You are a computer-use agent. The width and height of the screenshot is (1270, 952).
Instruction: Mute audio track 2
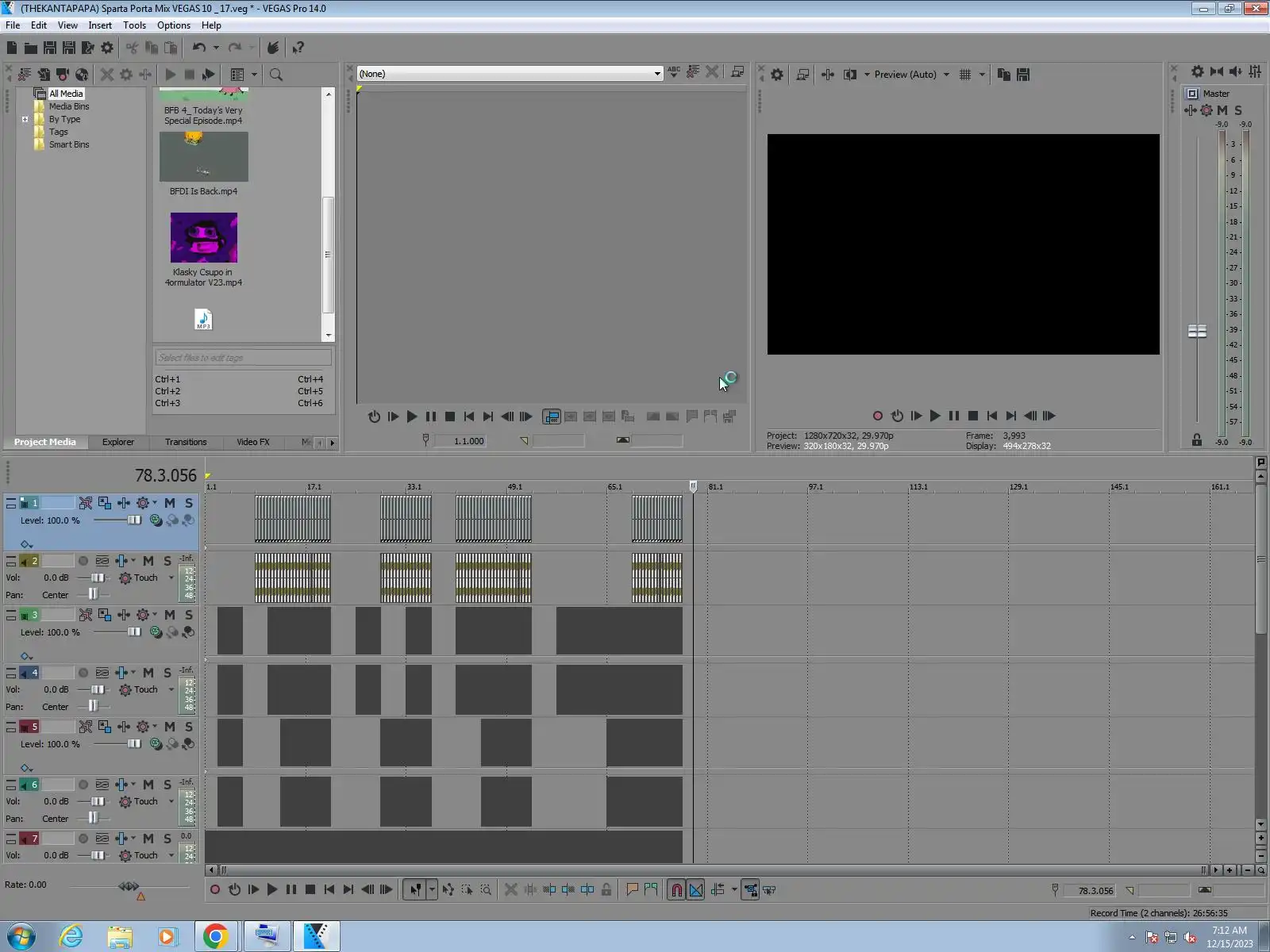148,561
